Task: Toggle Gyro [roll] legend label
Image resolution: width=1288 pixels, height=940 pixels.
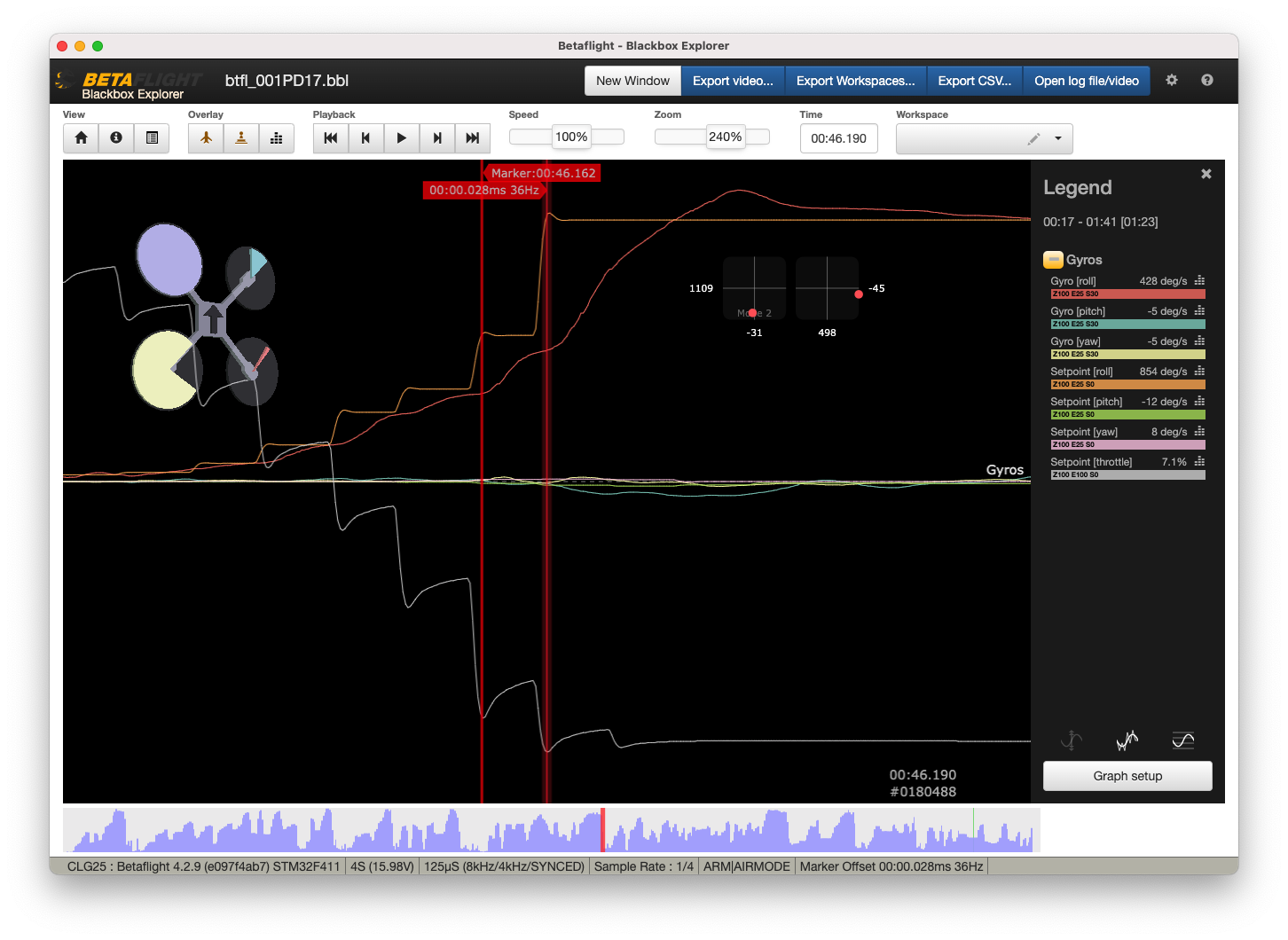Action: 1073,281
